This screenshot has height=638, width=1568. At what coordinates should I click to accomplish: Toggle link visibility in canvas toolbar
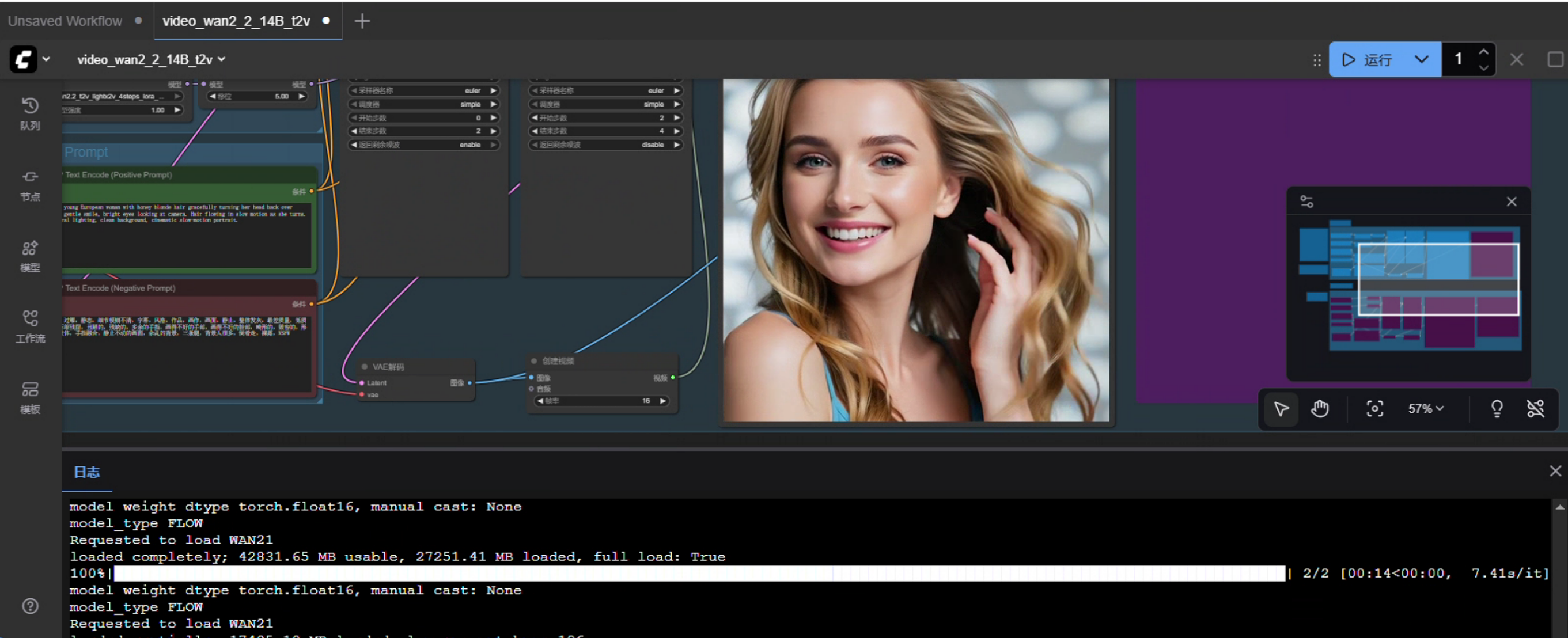(1535, 409)
